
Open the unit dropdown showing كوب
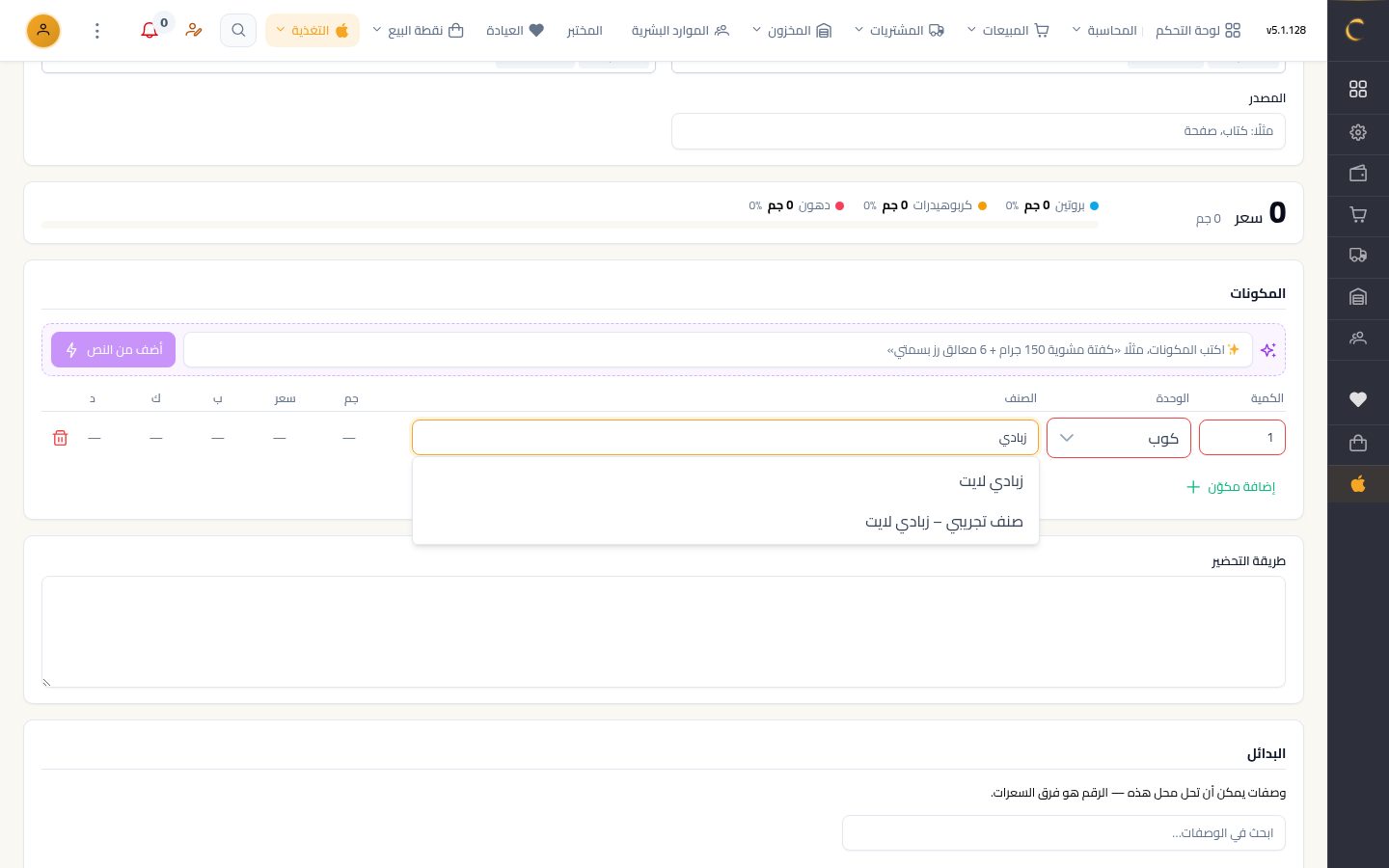1119,438
